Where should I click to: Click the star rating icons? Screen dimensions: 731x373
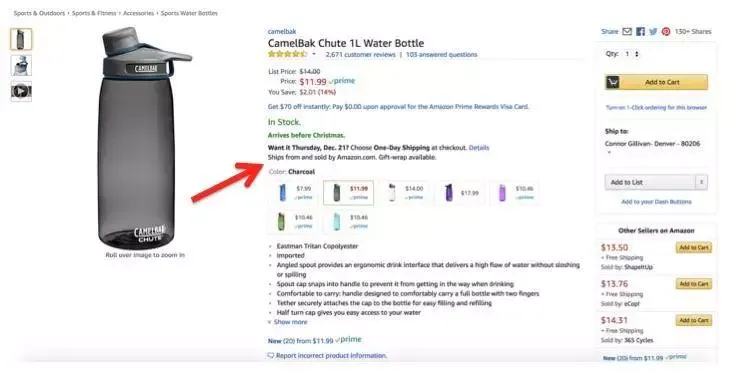pos(288,54)
